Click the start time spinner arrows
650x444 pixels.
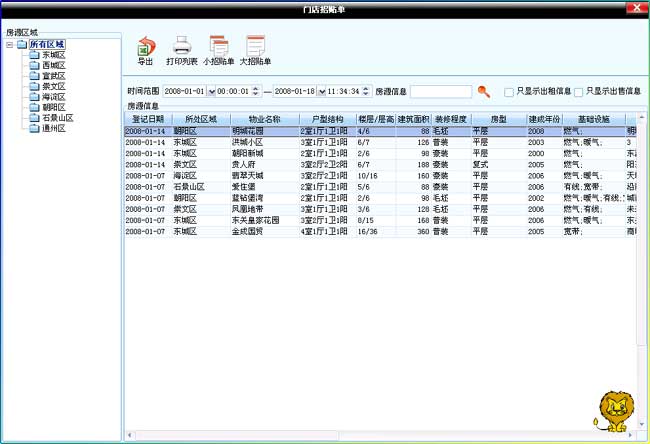click(x=255, y=92)
